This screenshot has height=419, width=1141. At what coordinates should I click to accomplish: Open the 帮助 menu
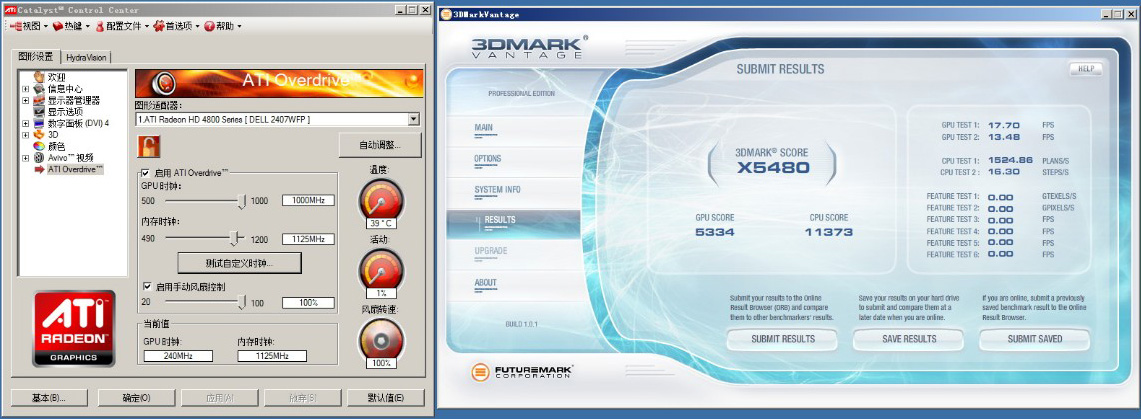click(x=222, y=26)
